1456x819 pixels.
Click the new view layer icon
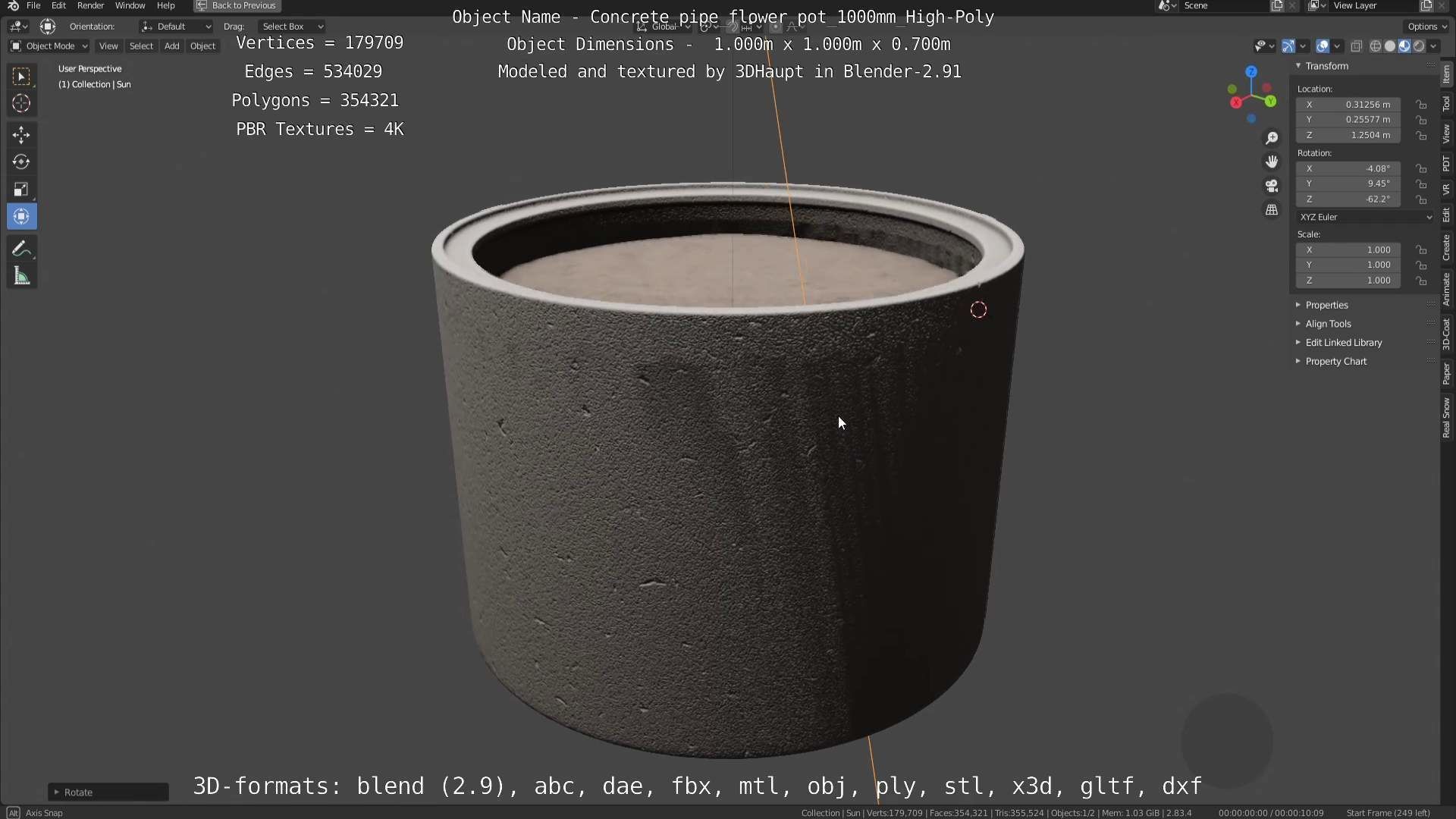pyautogui.click(x=1426, y=5)
